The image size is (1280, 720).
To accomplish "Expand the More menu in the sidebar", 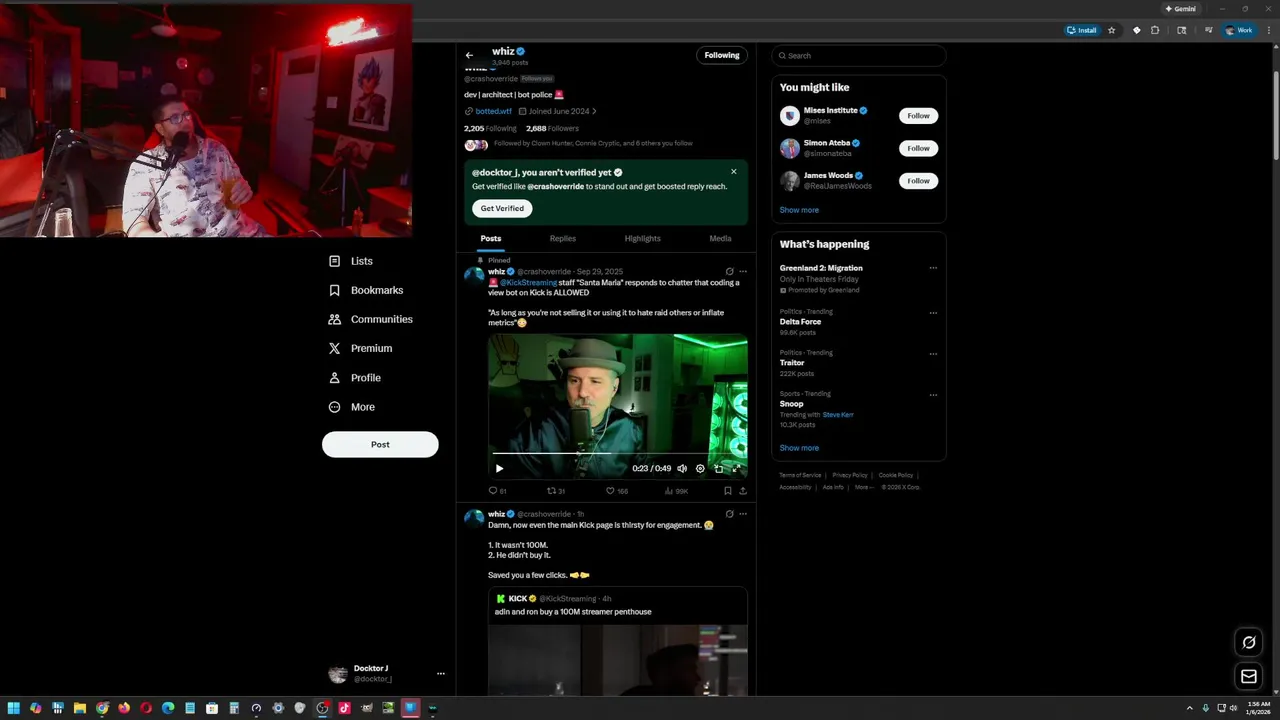I will point(352,407).
